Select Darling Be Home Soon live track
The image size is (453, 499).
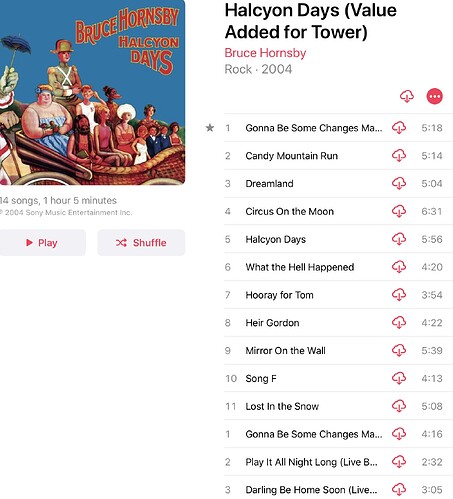click(x=338, y=489)
